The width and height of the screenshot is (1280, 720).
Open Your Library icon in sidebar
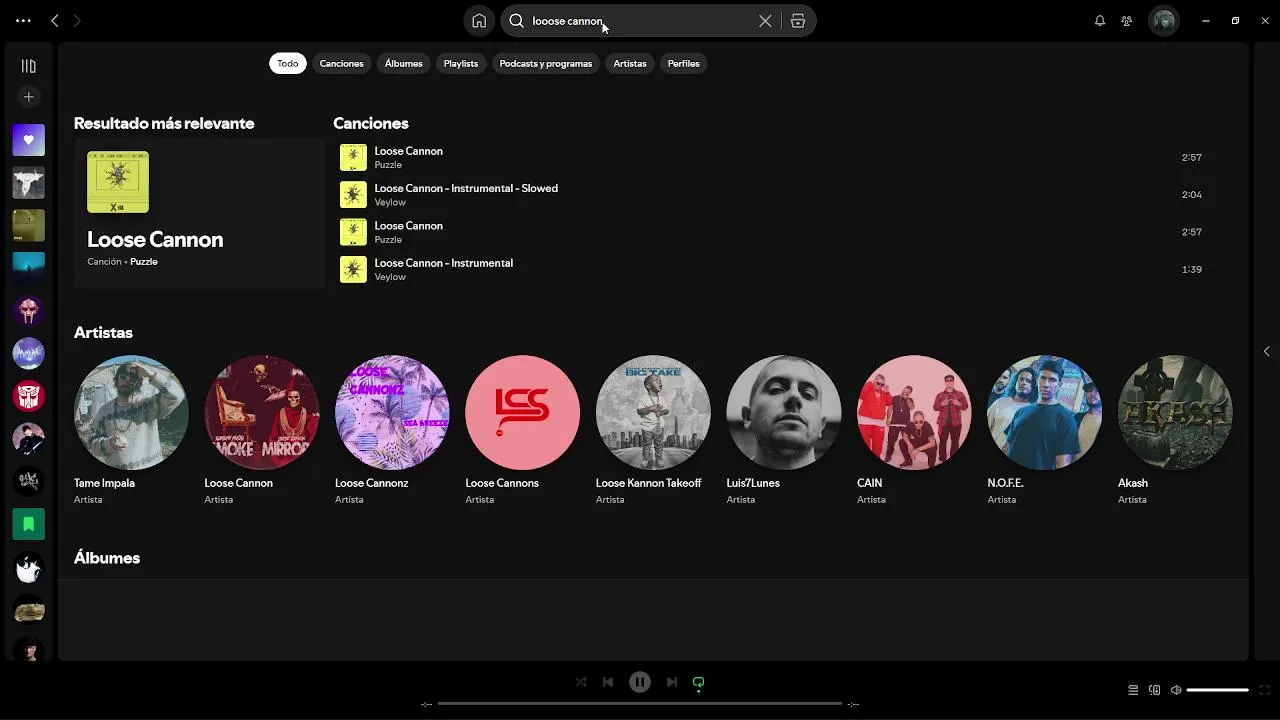(28, 66)
